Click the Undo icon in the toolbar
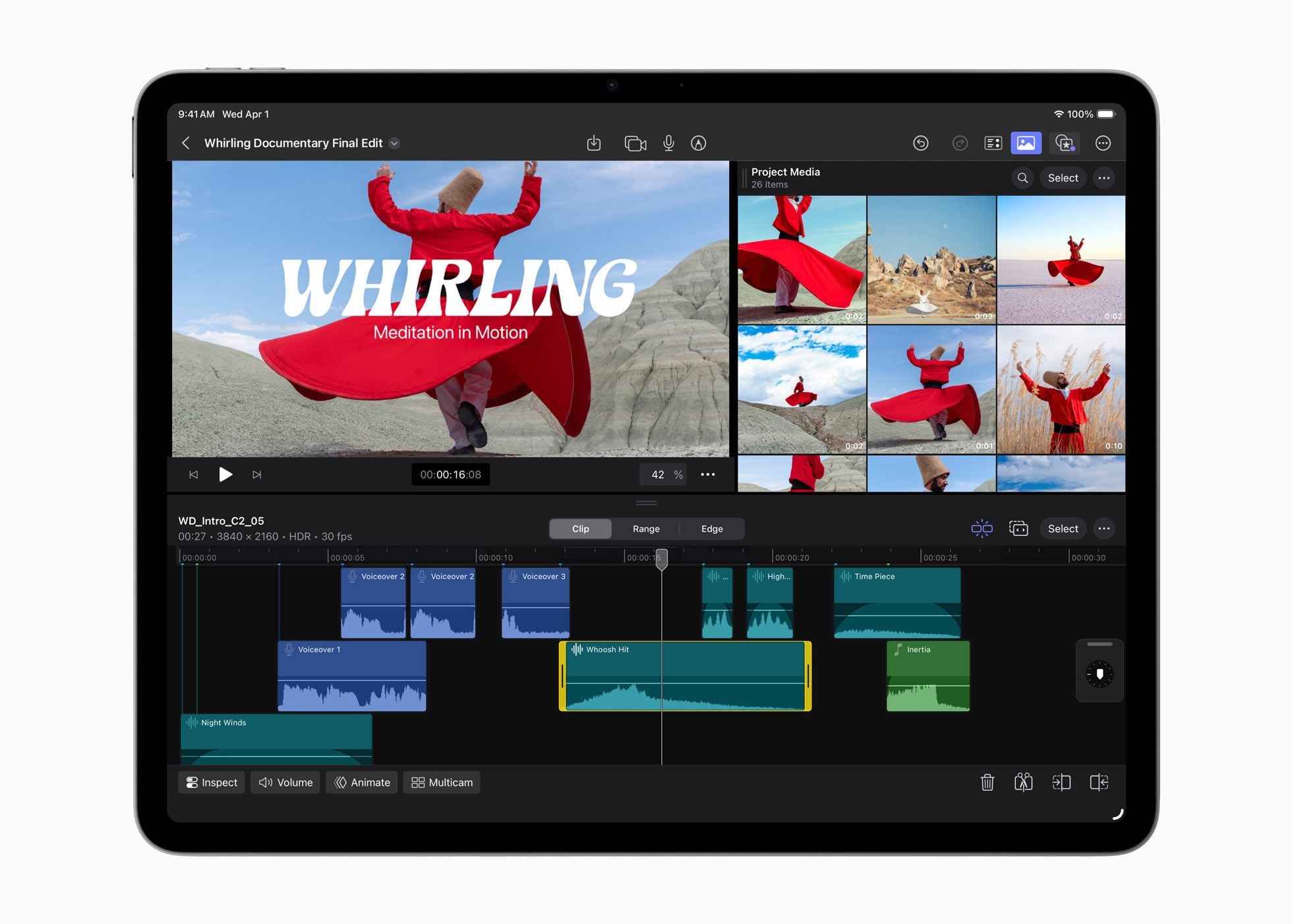The image size is (1292, 924). pyautogui.click(x=921, y=143)
